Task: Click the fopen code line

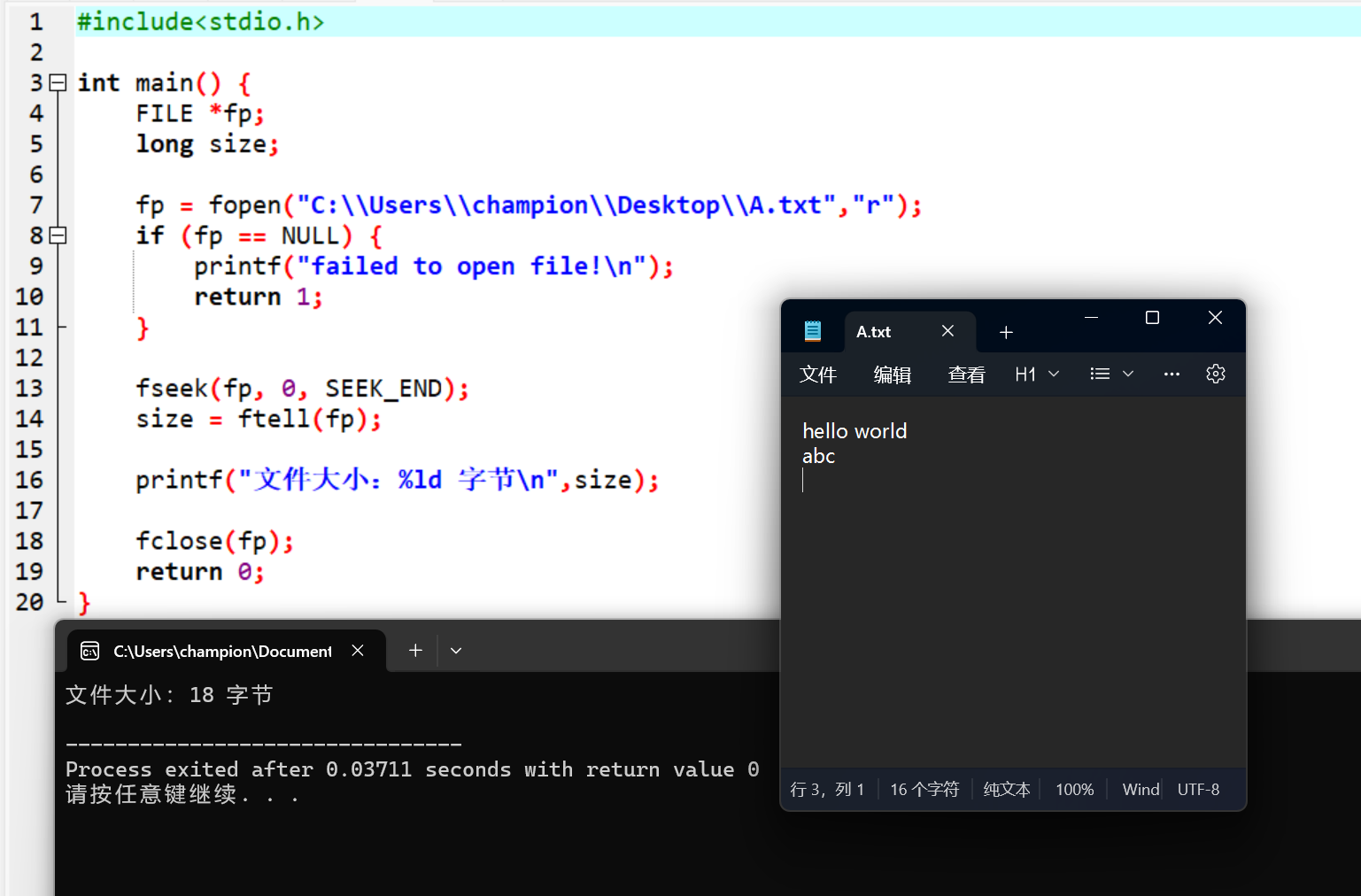Action: 529,205
